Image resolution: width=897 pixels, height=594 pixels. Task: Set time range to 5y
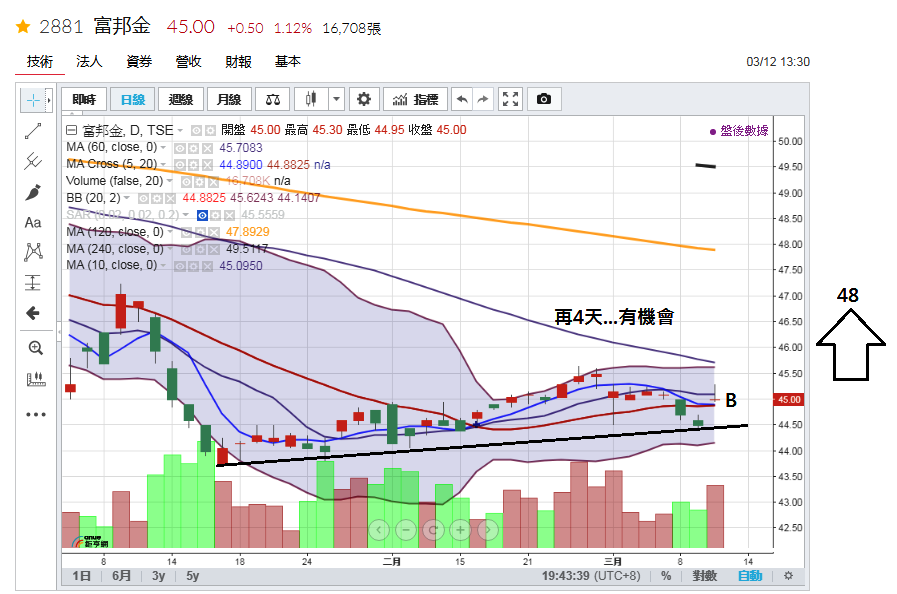[x=193, y=576]
